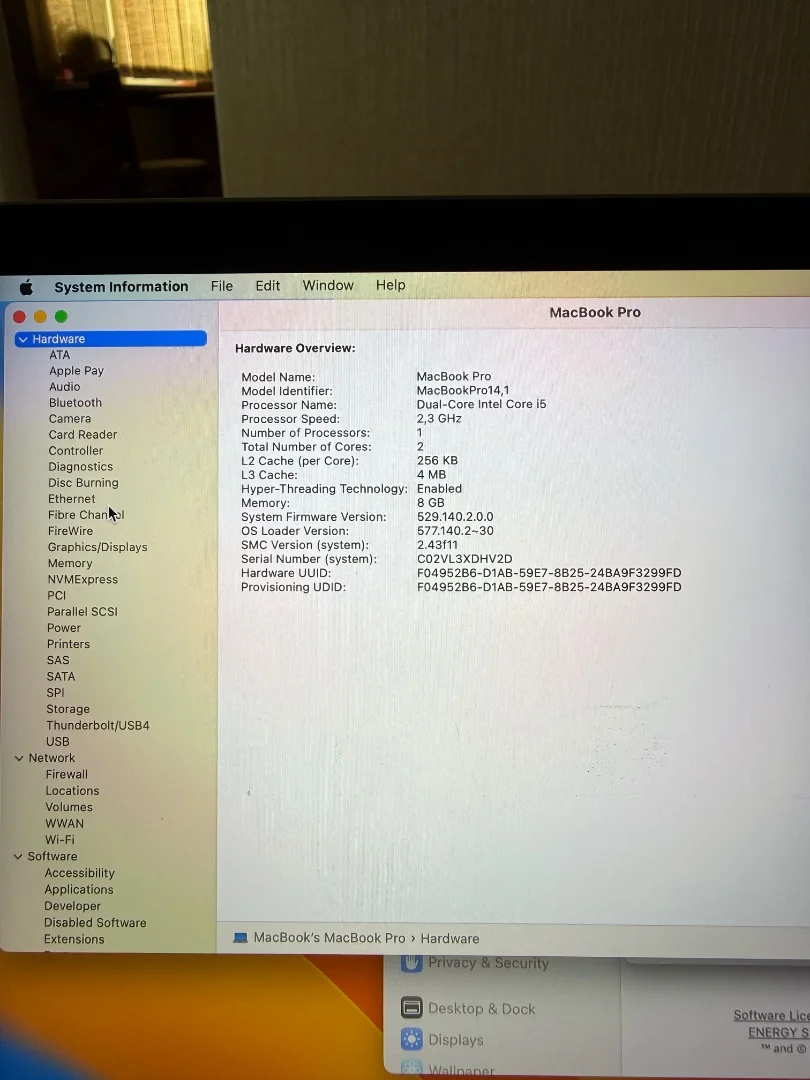Collapse the Network section chevron
The height and width of the screenshot is (1080, 810).
tap(19, 758)
